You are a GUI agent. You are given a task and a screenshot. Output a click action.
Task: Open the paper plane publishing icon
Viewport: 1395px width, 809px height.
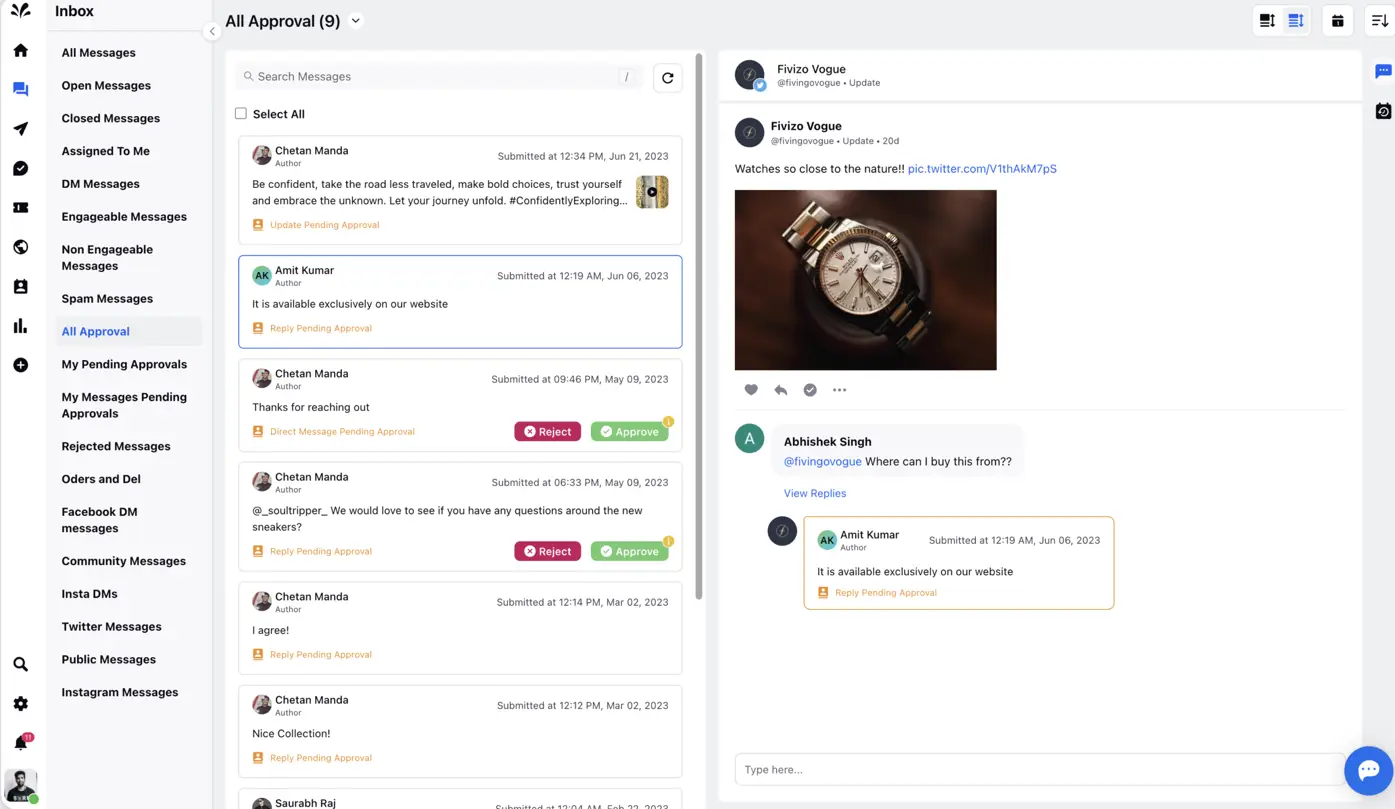tap(20, 129)
